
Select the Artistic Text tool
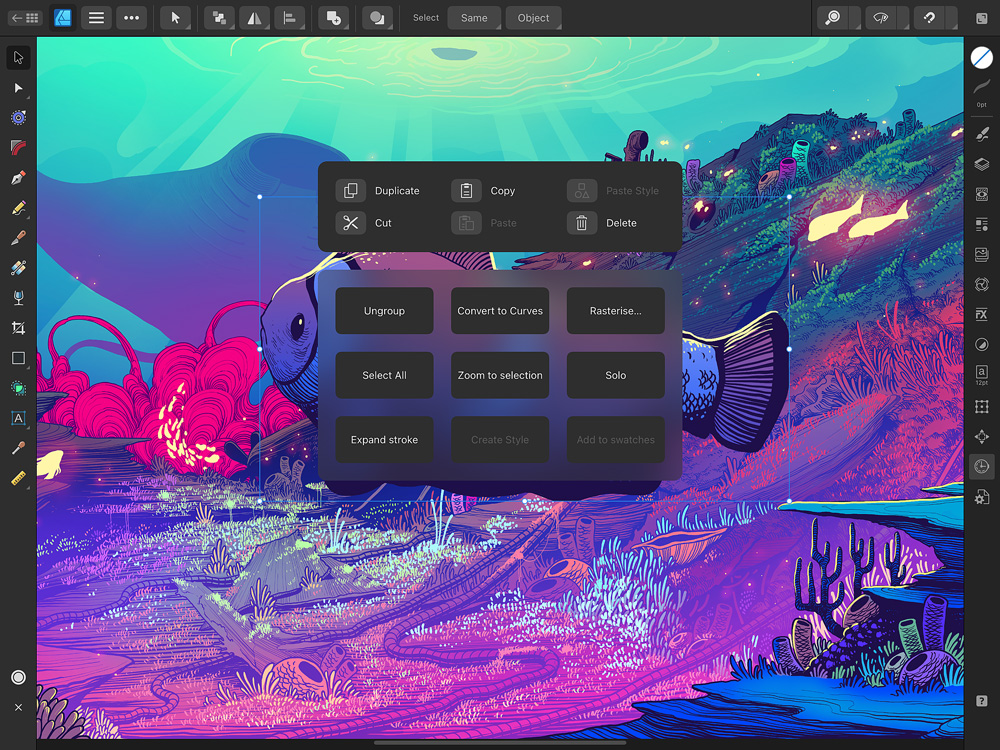pos(18,418)
